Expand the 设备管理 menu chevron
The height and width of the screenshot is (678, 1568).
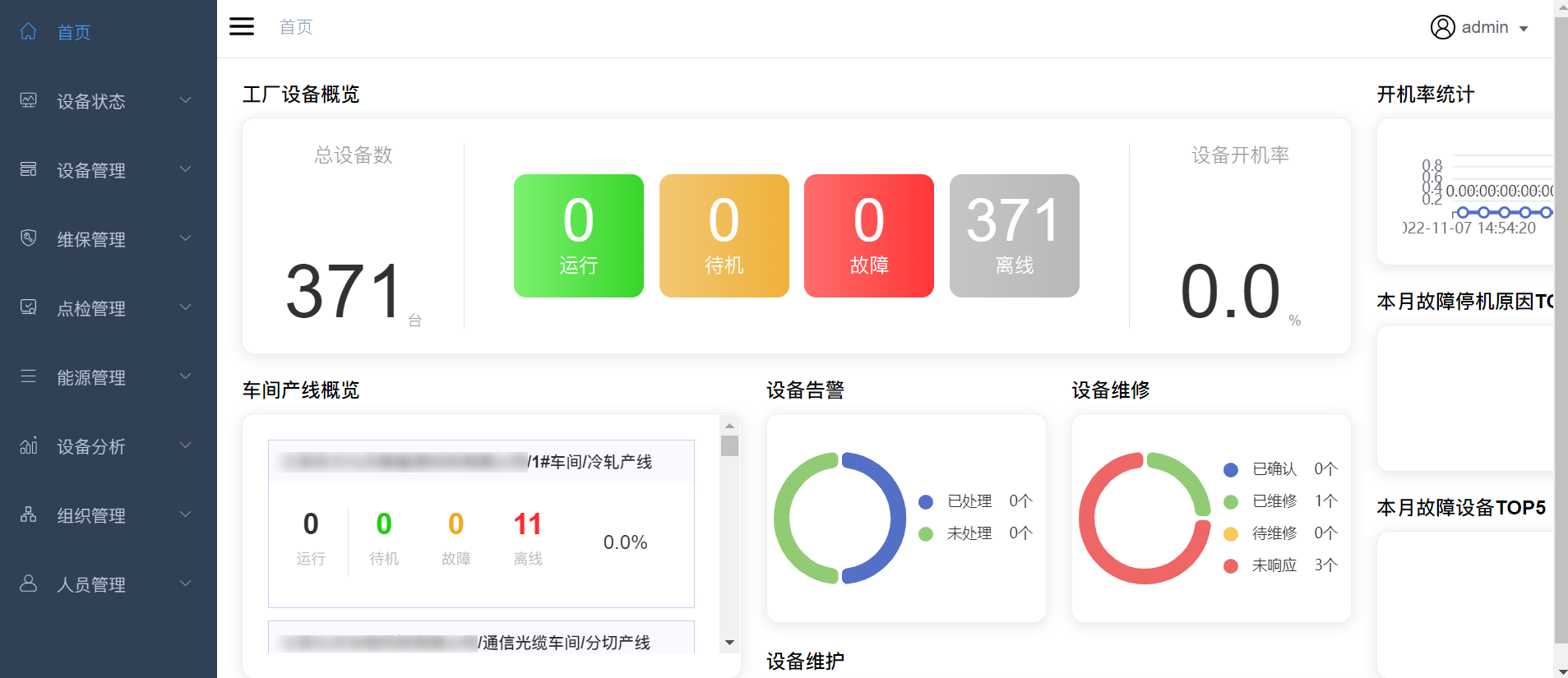coord(186,169)
